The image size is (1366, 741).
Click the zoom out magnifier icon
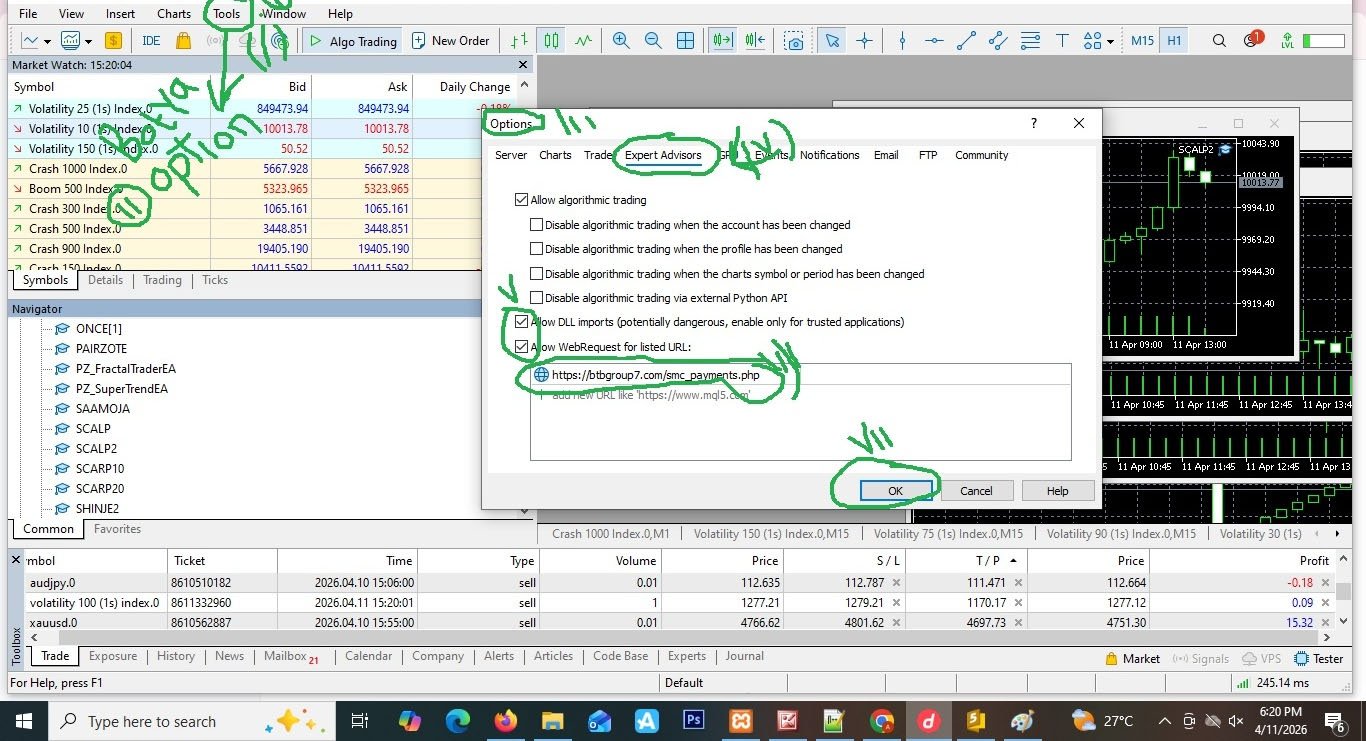pos(653,41)
